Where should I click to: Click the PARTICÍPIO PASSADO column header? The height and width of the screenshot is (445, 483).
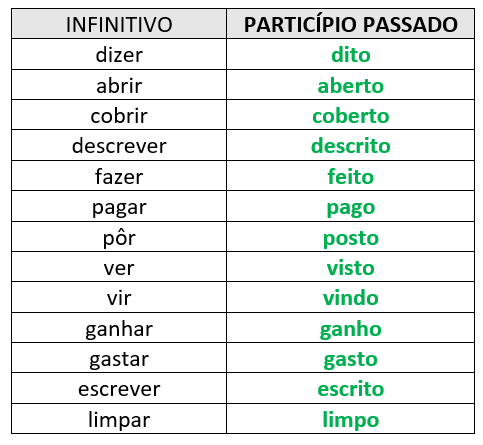[x=351, y=24]
